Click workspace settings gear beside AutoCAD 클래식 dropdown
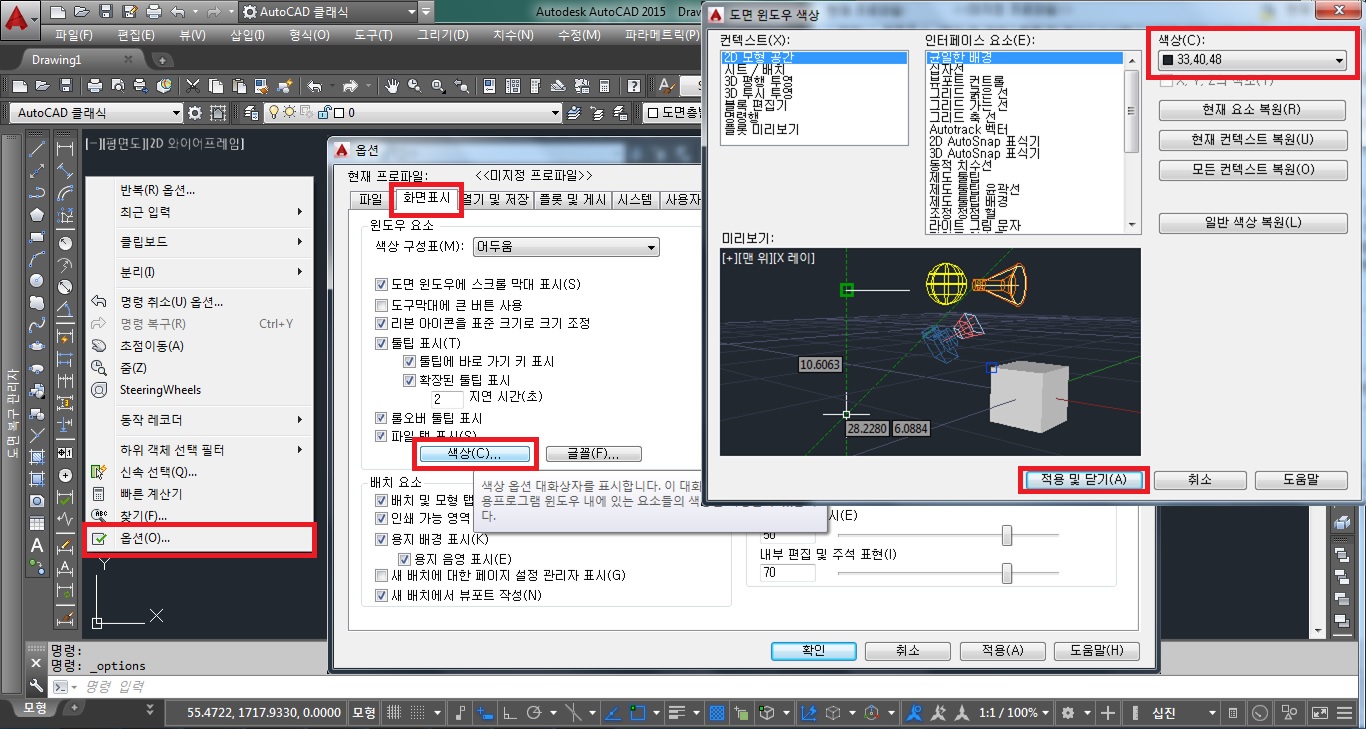Screen dimensions: 1366x729 click(194, 113)
